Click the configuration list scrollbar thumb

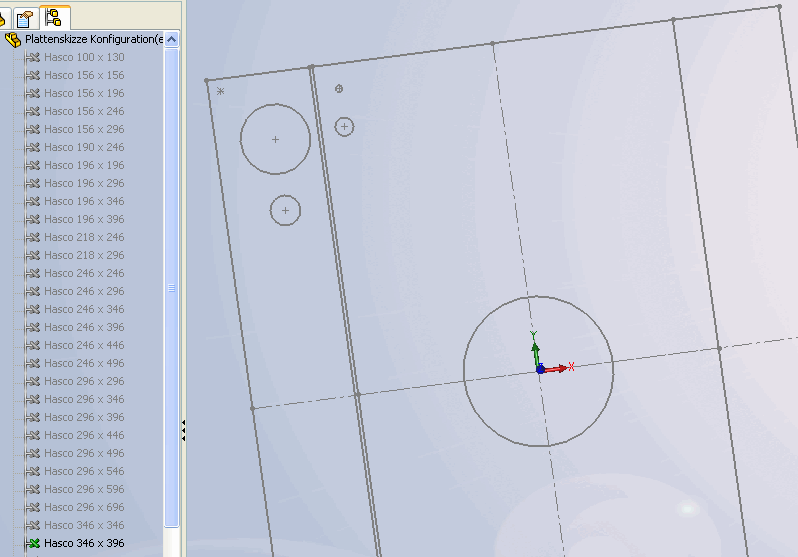coord(172,288)
